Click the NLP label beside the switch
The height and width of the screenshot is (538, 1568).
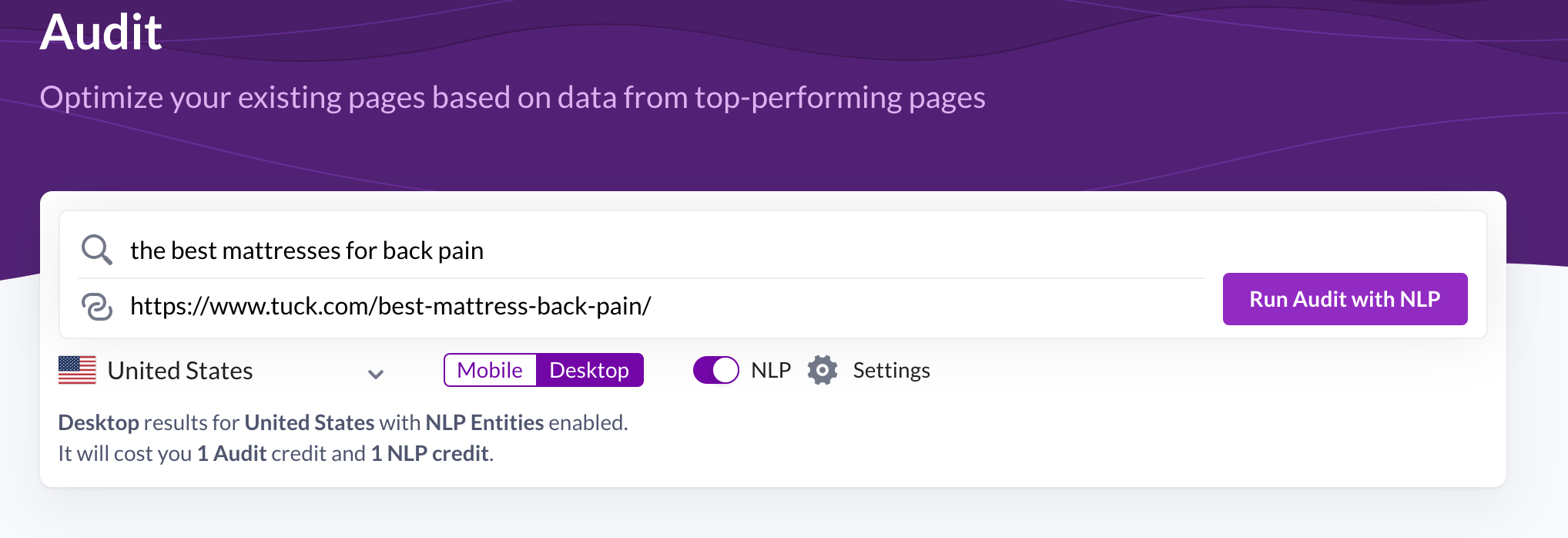(771, 370)
